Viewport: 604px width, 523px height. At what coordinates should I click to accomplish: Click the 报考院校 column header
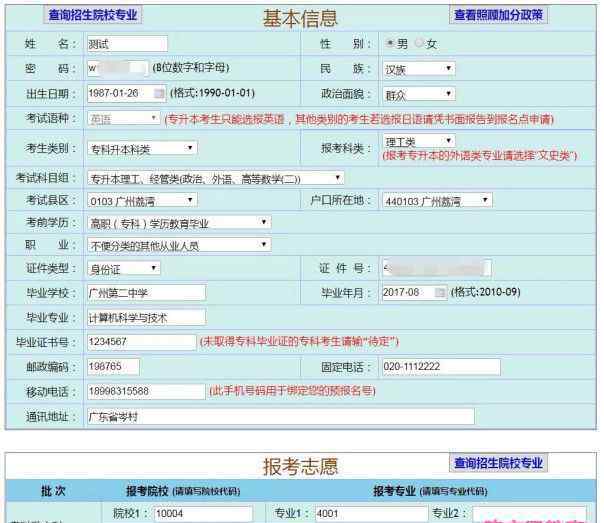click(183, 491)
